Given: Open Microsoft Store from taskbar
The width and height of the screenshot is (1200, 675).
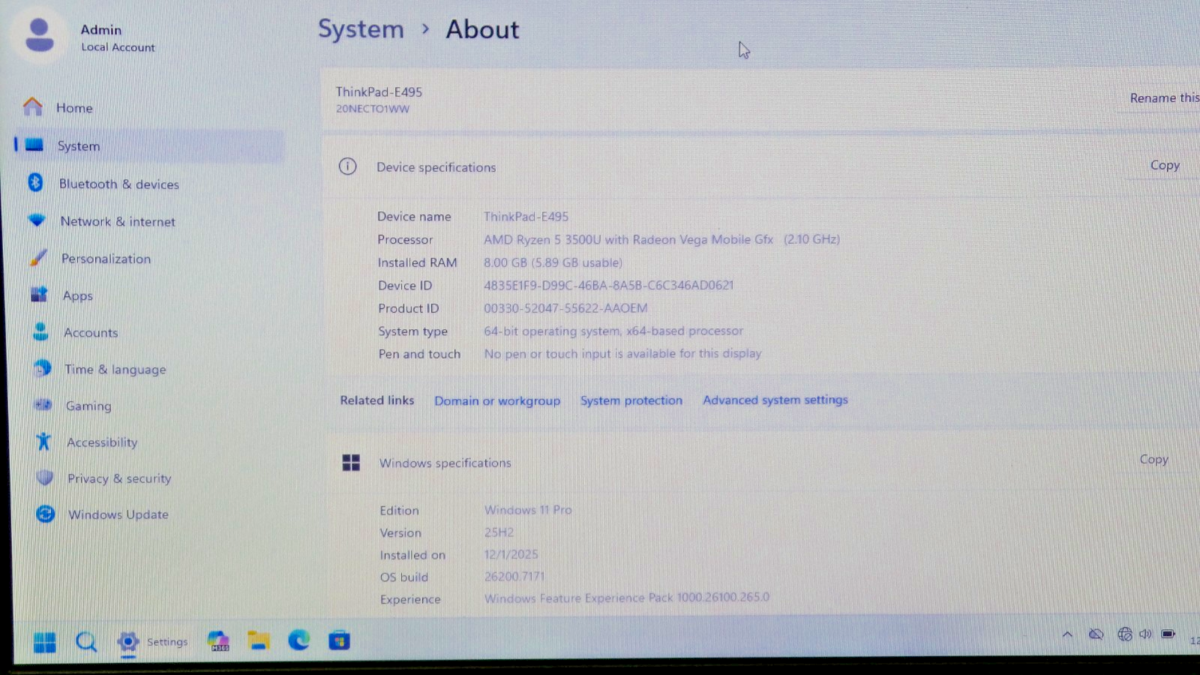Looking at the screenshot, I should [x=339, y=641].
